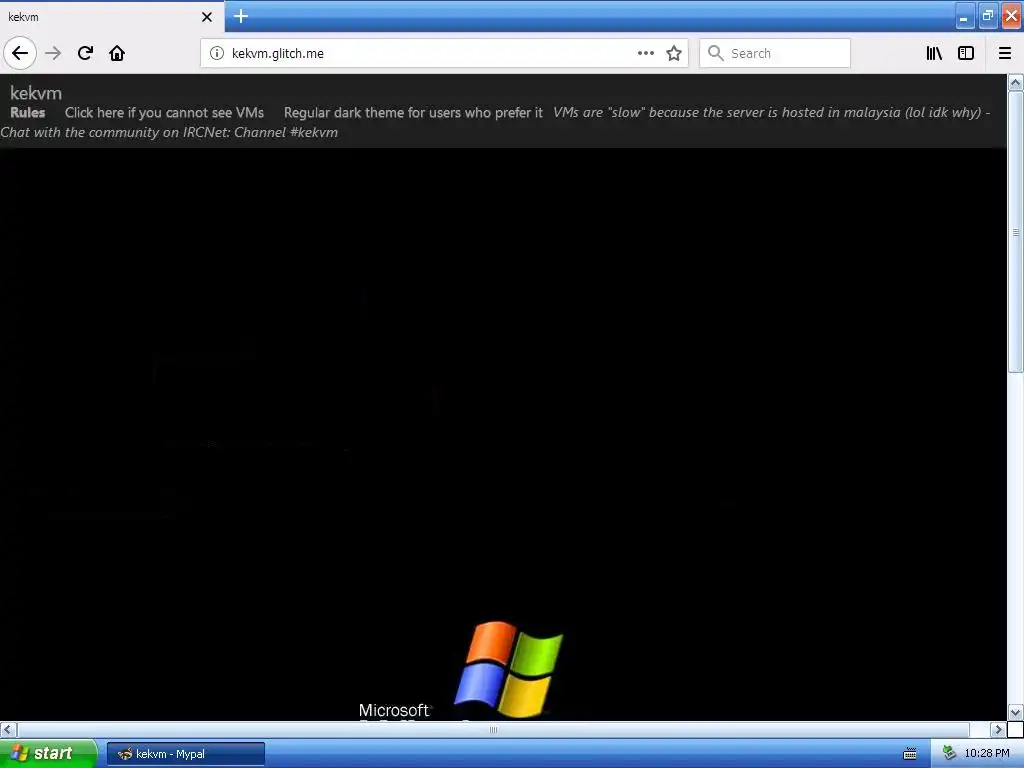This screenshot has height=768, width=1024.
Task: Show site information for kekvm.glitch.me
Action: point(217,53)
